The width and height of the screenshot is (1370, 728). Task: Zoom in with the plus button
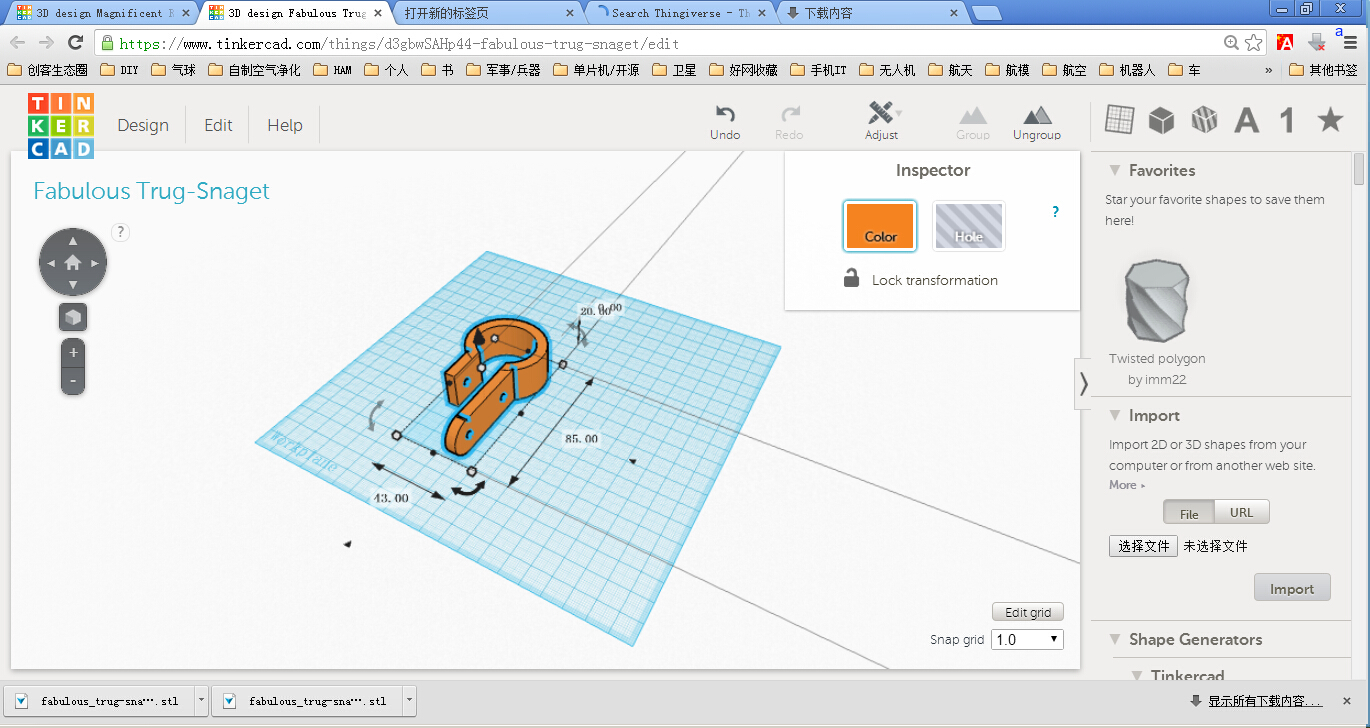73,353
